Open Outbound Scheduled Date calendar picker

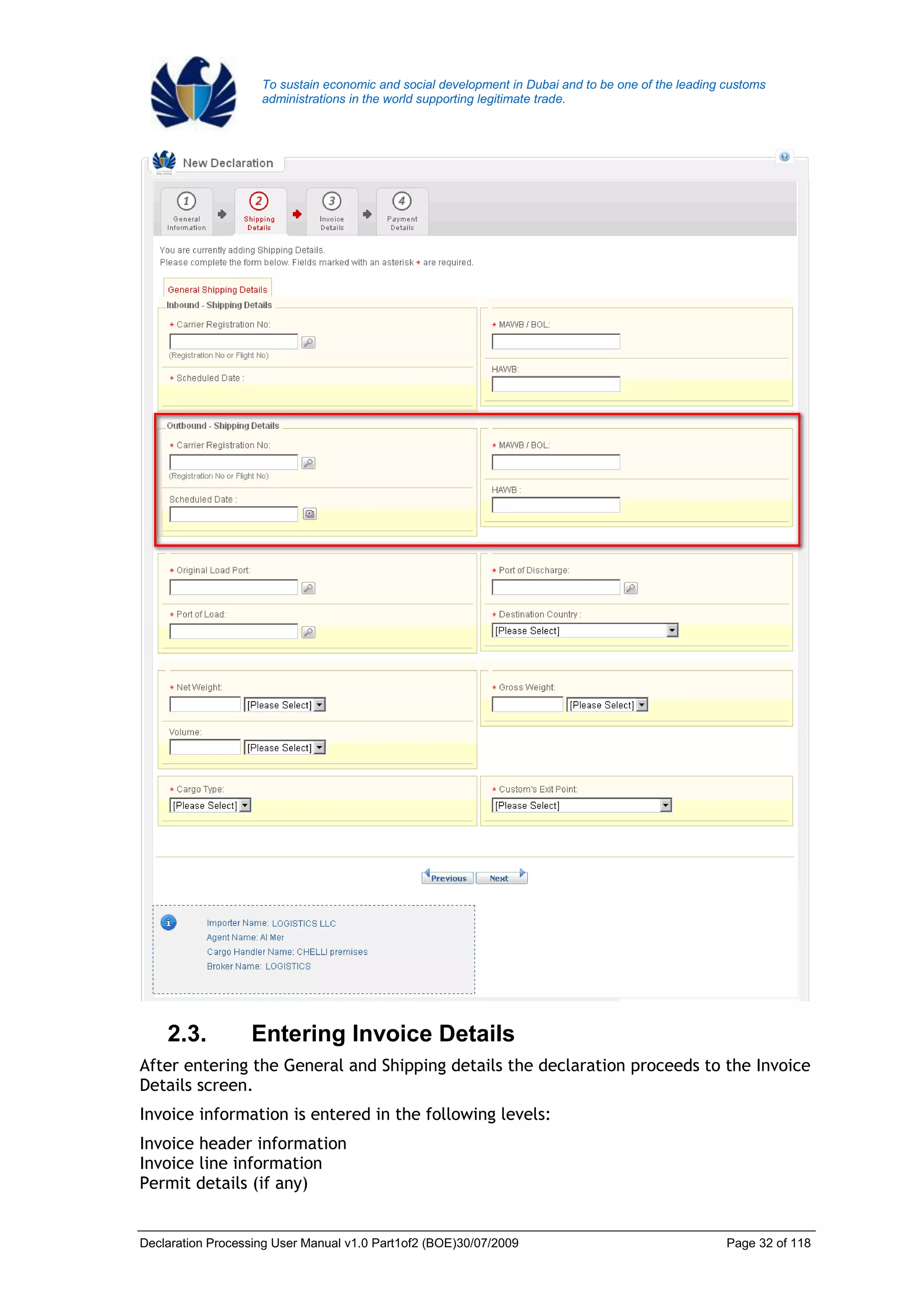click(x=310, y=514)
